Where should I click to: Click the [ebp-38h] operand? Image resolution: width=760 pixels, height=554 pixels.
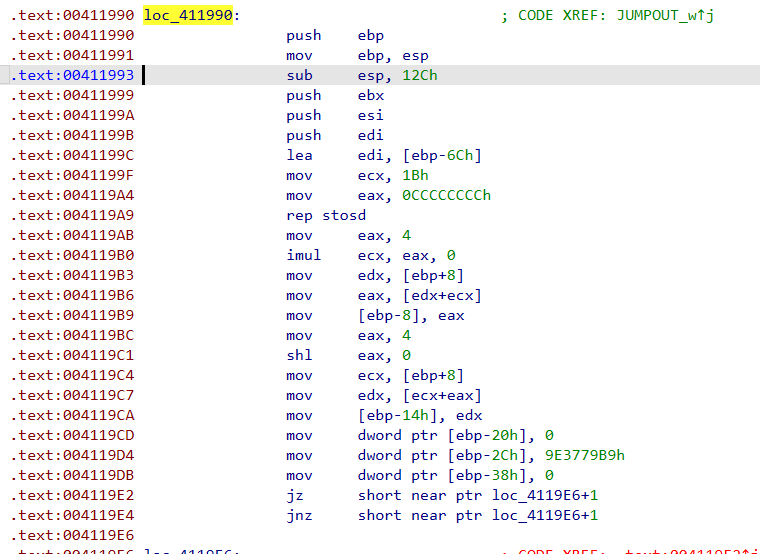click(x=487, y=475)
